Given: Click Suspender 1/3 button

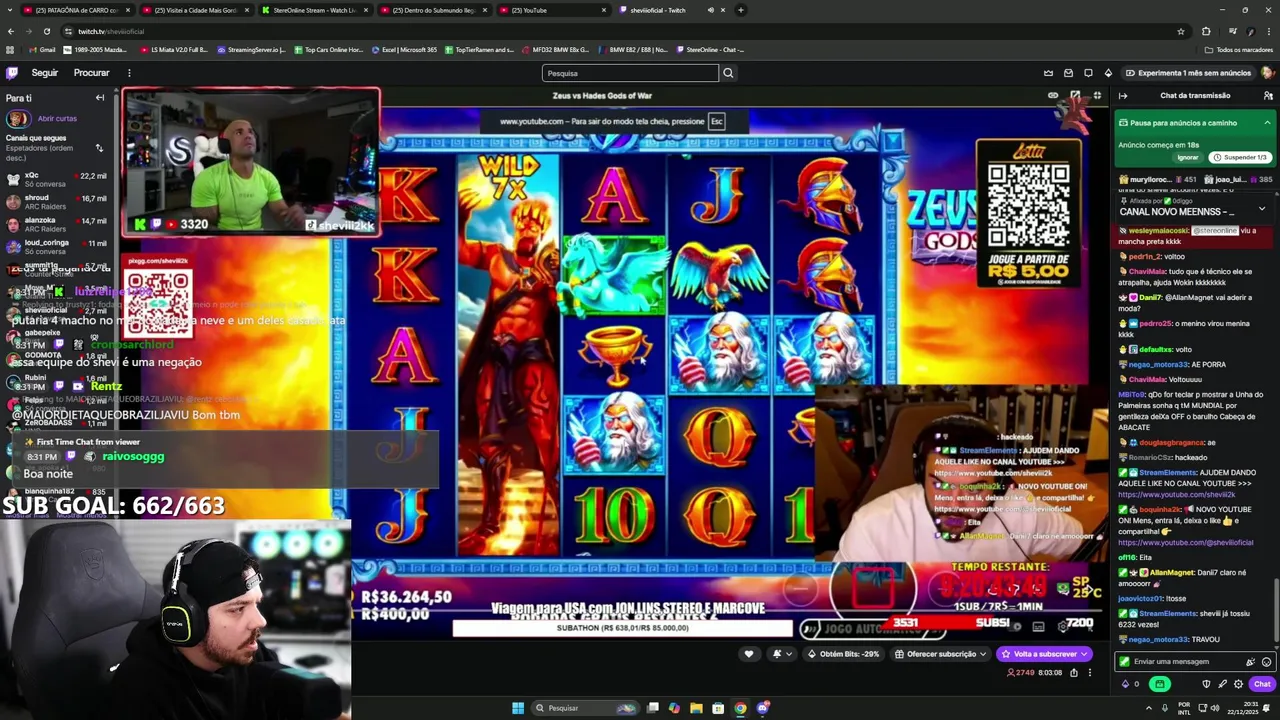Looking at the screenshot, I should pos(1239,157).
